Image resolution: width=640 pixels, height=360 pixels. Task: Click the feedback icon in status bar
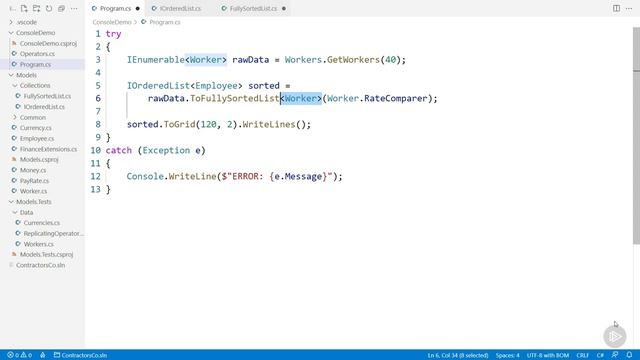pyautogui.click(x=615, y=355)
